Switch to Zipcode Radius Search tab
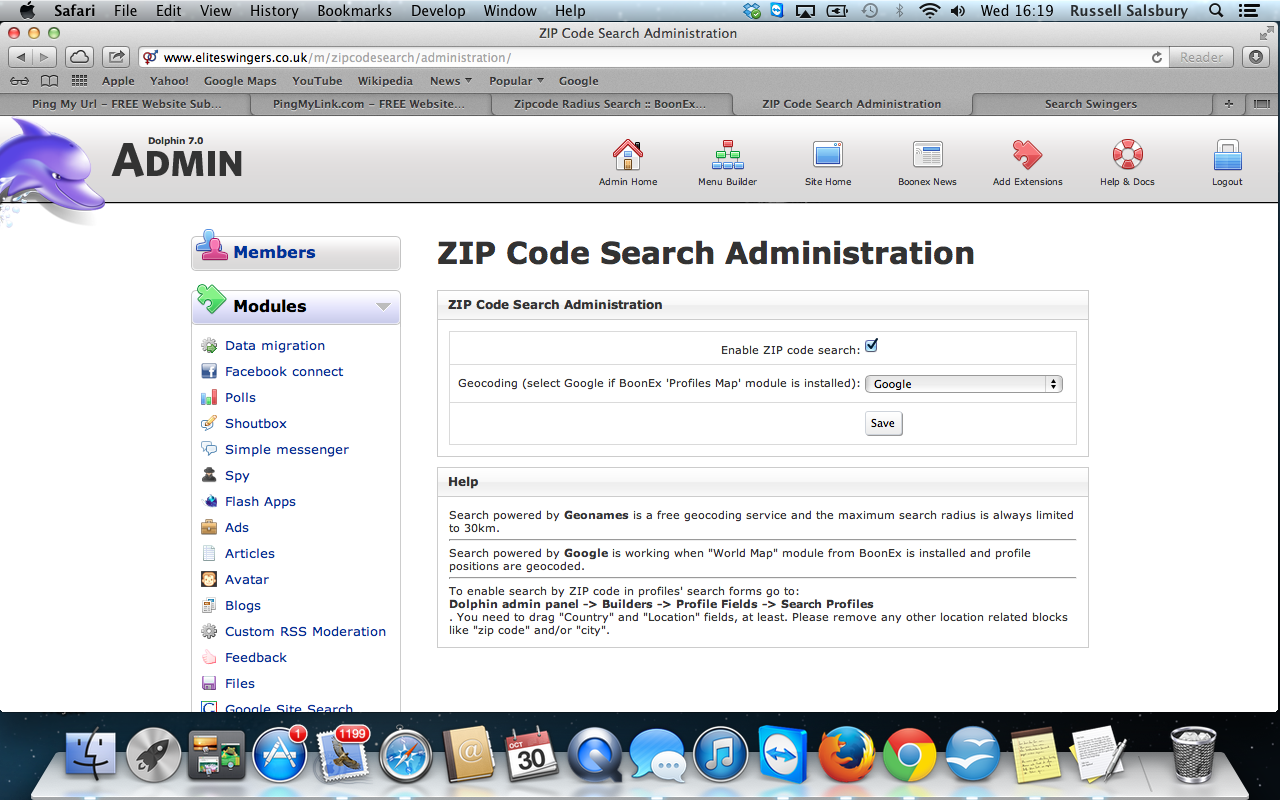Screen dimensions: 1280x800 609,104
